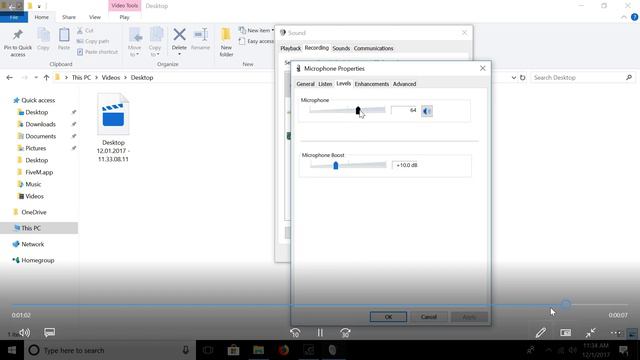Image resolution: width=640 pixels, height=360 pixels.
Task: Open Task View on taskbar
Action: coord(208,350)
